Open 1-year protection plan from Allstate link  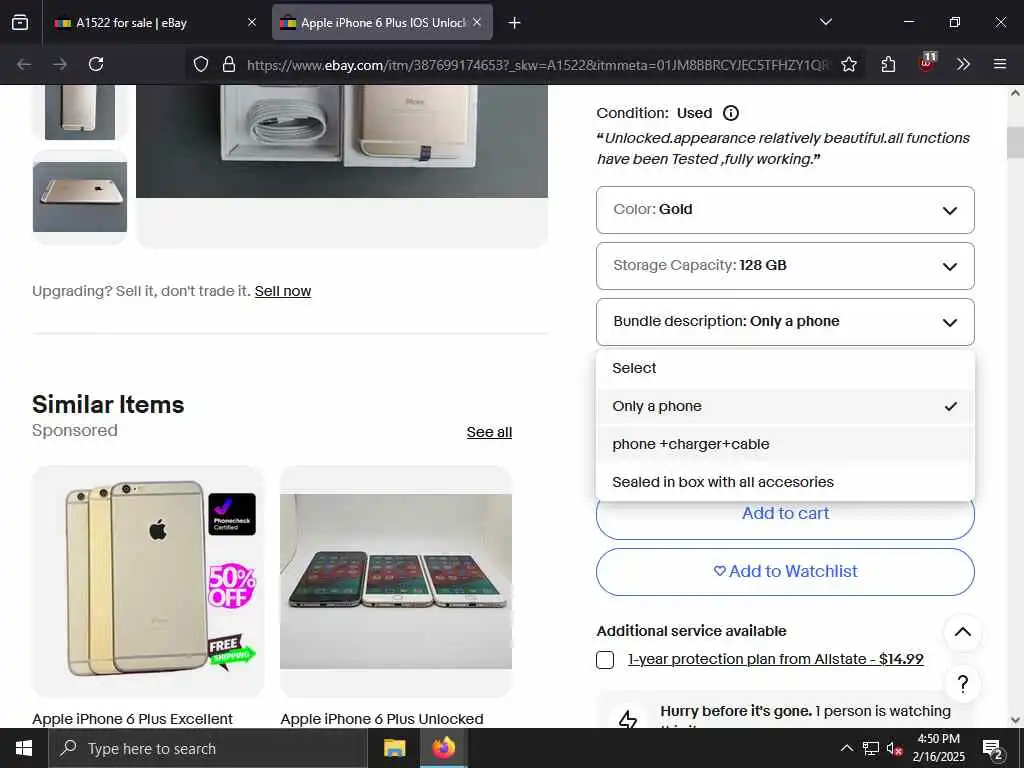[775, 659]
